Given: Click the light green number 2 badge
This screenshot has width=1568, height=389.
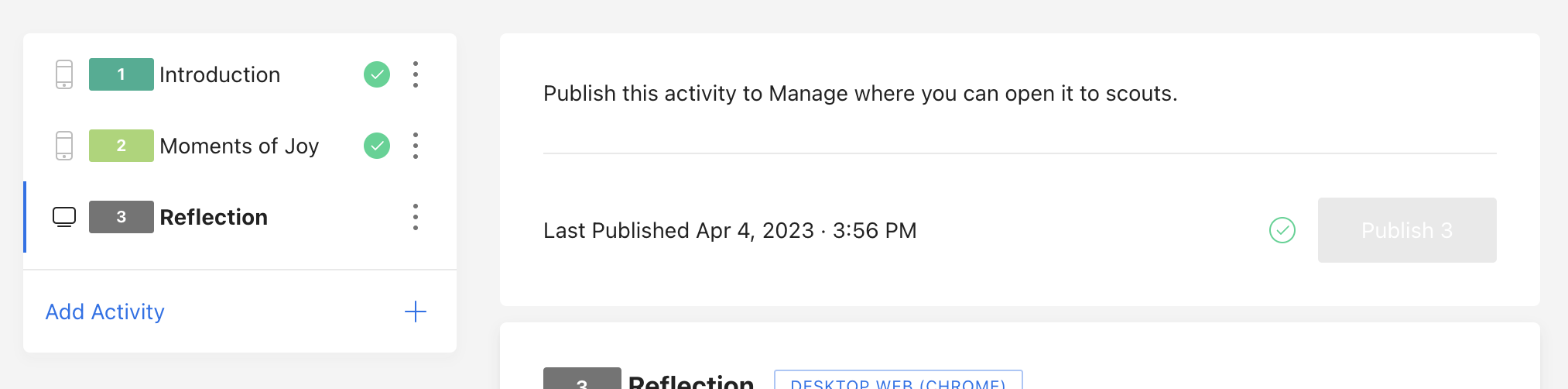Looking at the screenshot, I should click(122, 146).
